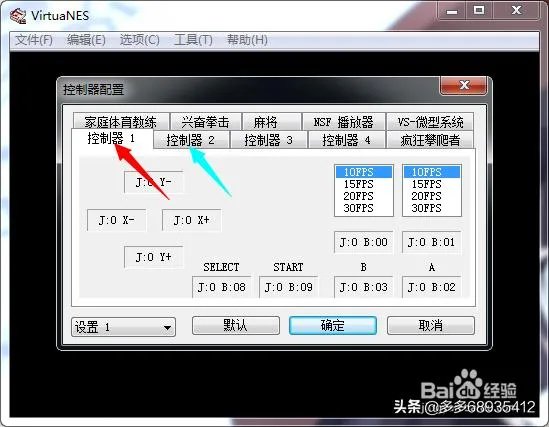549x427 pixels.
Task: Select the J:0 Y+ down key field
Action: click(x=153, y=257)
